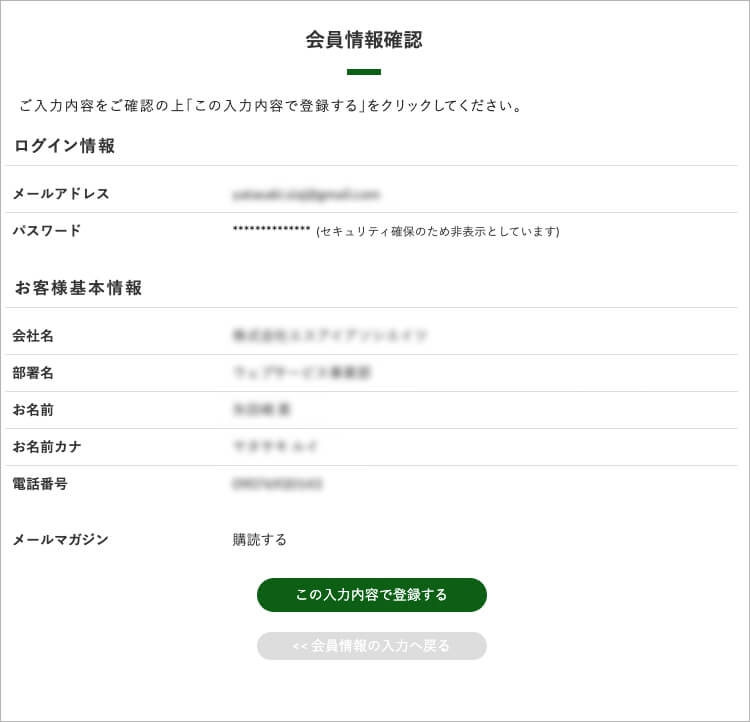Click the パスワード field label
750x722 pixels.
[x=47, y=231]
